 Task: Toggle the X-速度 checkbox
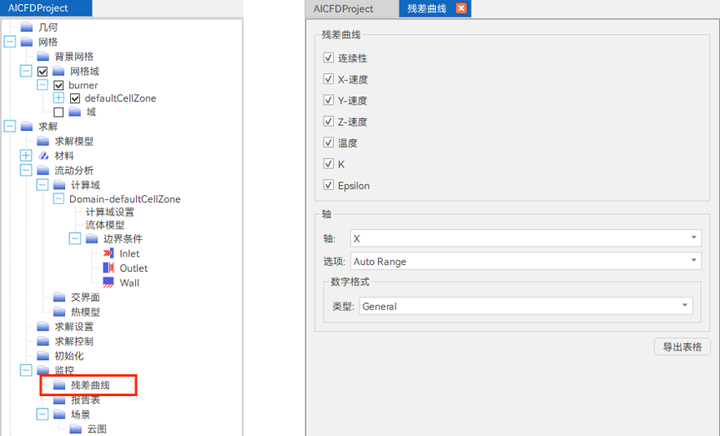click(328, 78)
